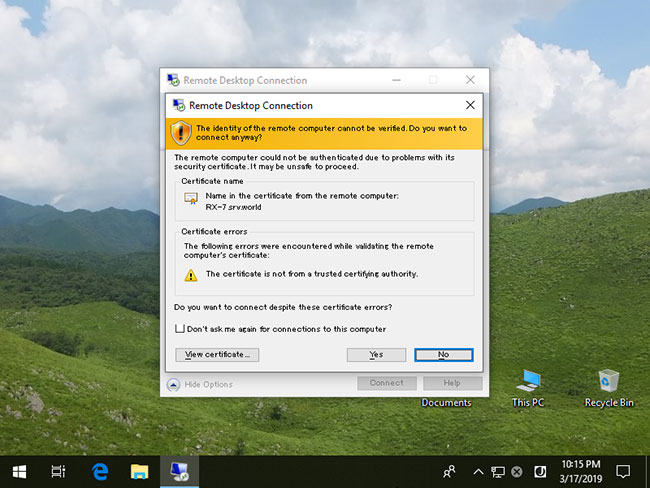Click the network status tray icon
Image resolution: width=650 pixels, height=488 pixels.
(497, 471)
